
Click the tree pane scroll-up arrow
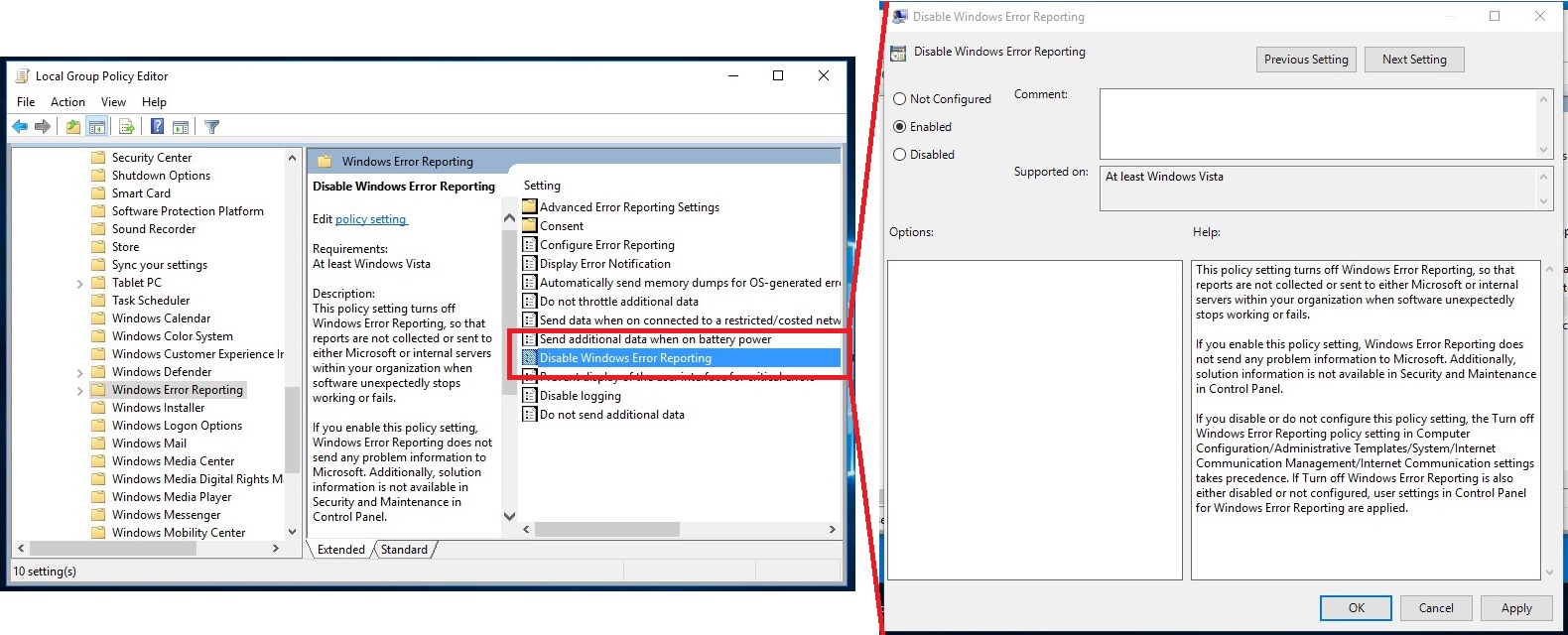pos(292,158)
